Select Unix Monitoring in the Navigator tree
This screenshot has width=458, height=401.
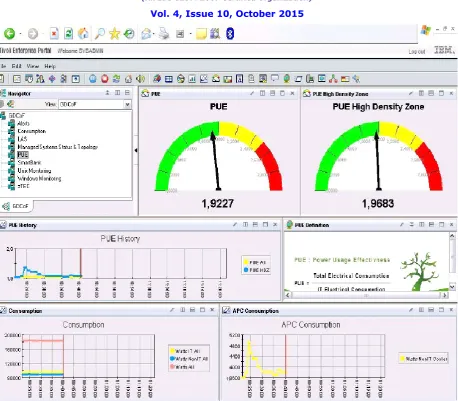pos(34,171)
